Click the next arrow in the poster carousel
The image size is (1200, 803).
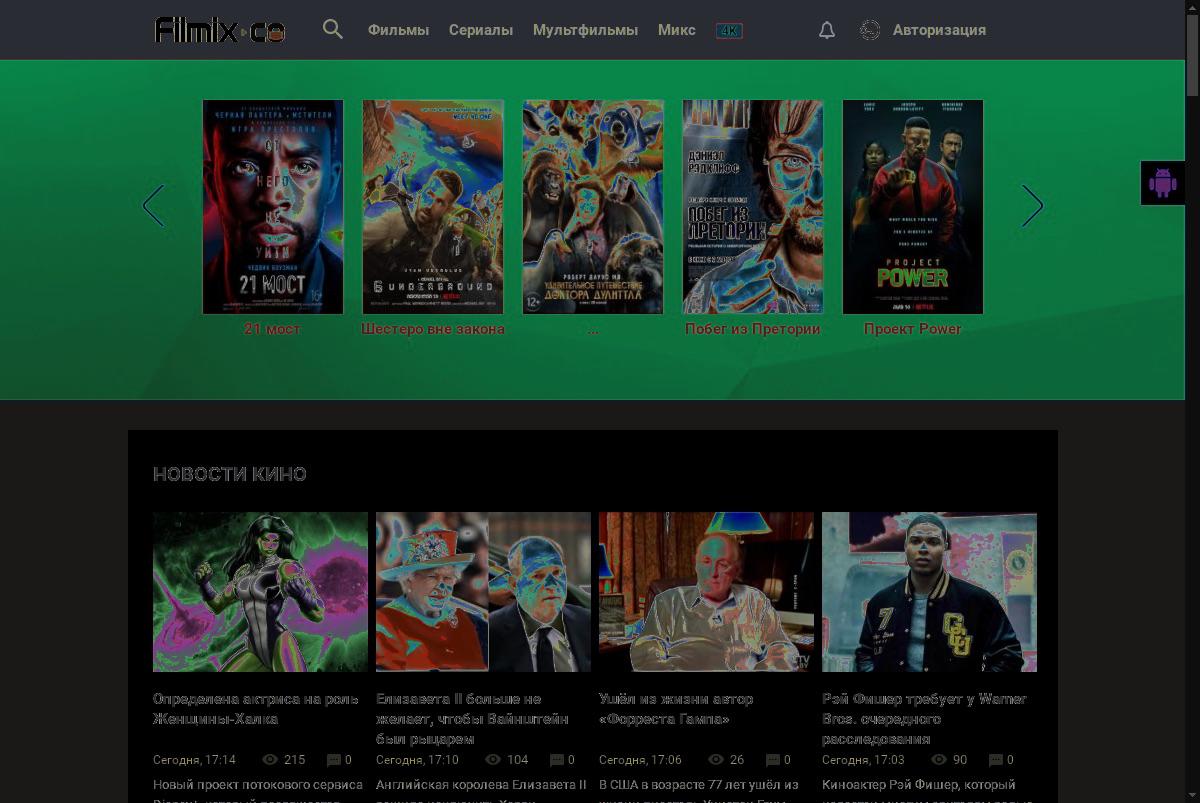[x=1032, y=206]
